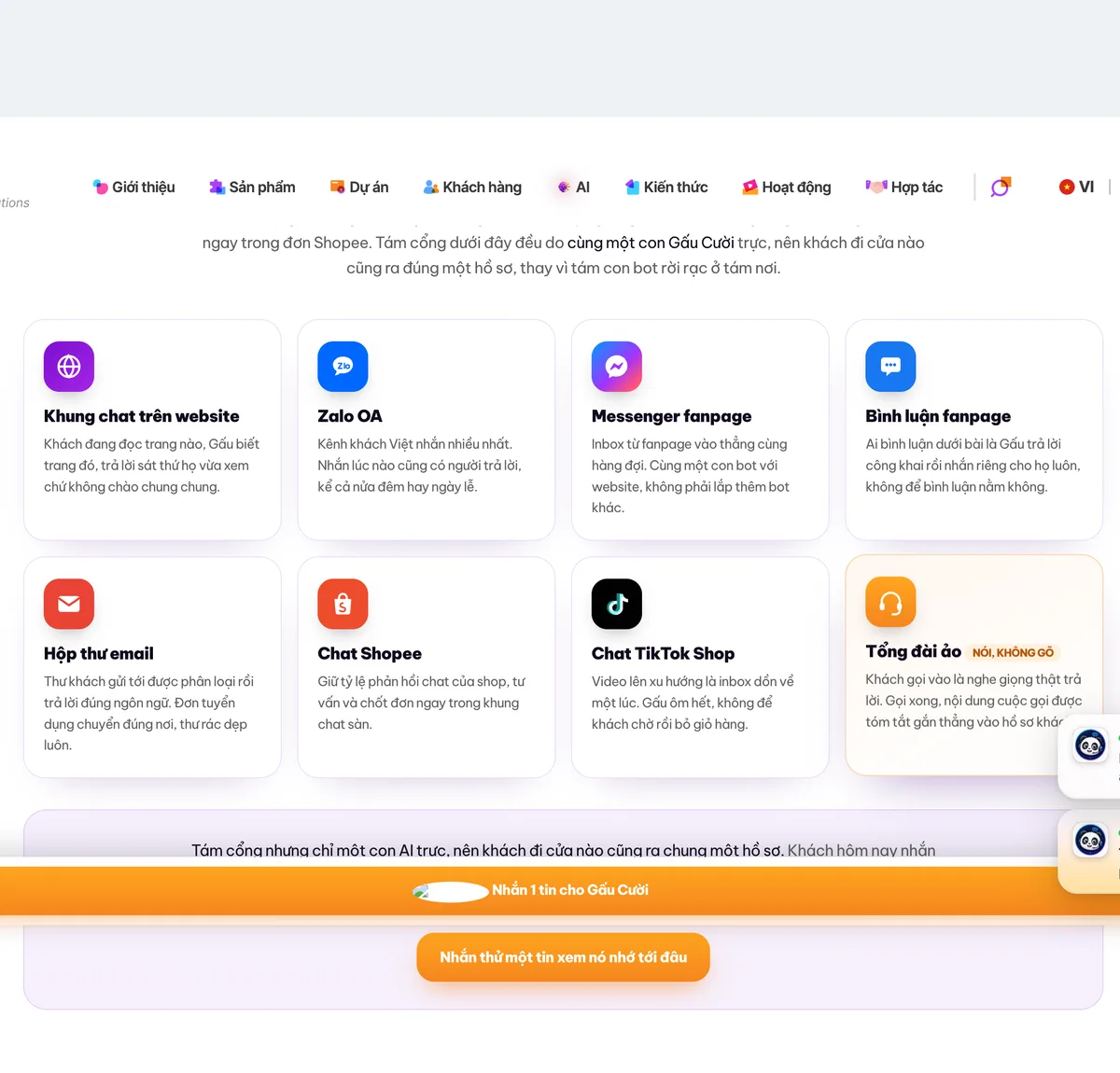Click the Khách hàng people icon
The width and height of the screenshot is (1120, 1073).
click(431, 187)
